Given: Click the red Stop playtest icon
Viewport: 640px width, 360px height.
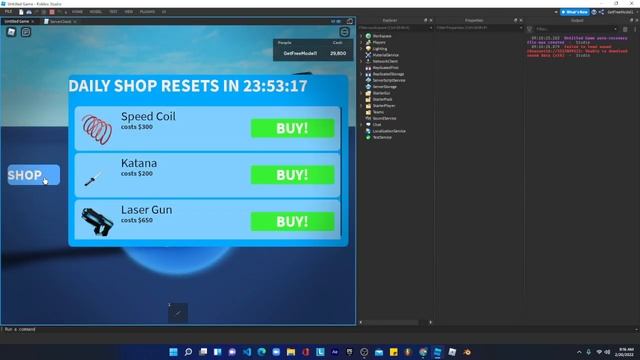Looking at the screenshot, I should point(52,12).
